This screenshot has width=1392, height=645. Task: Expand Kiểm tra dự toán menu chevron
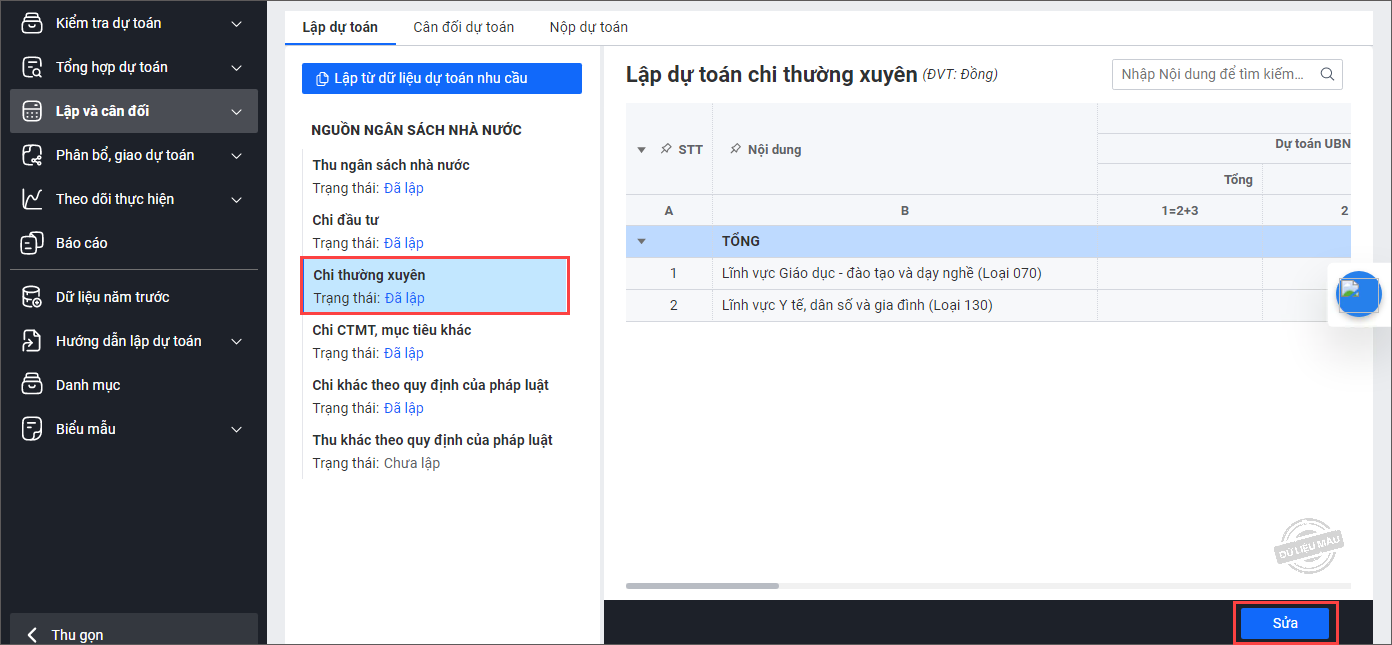pos(236,23)
